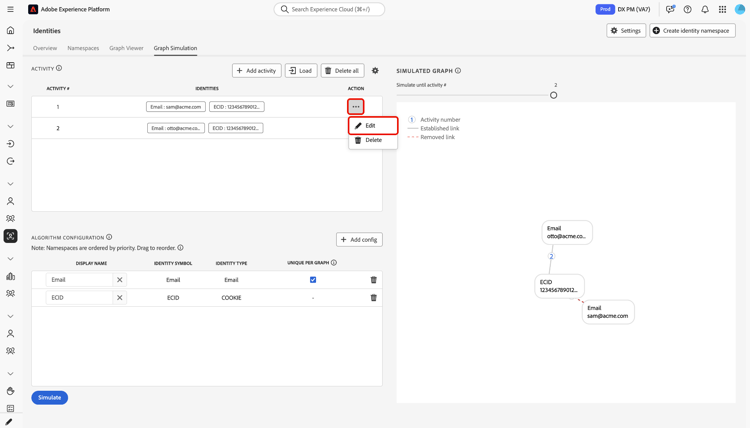Switch to the Namespaces tab

83,48
